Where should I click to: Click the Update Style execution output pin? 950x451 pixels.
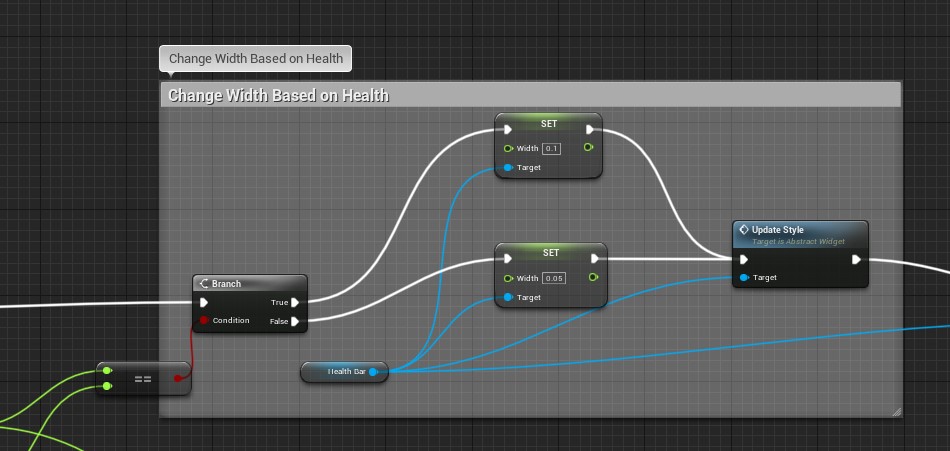pyautogui.click(x=856, y=259)
